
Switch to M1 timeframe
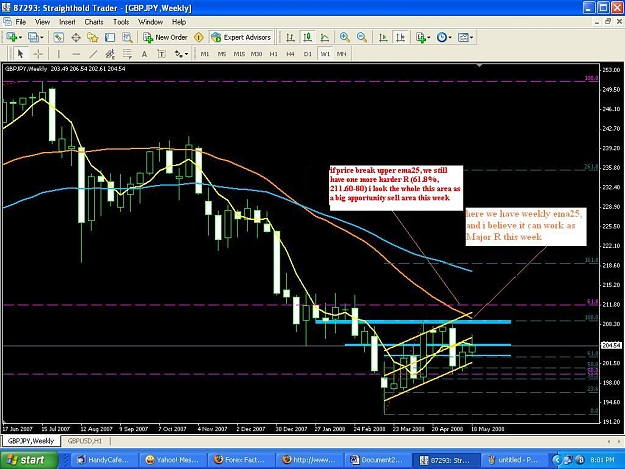[x=205, y=54]
